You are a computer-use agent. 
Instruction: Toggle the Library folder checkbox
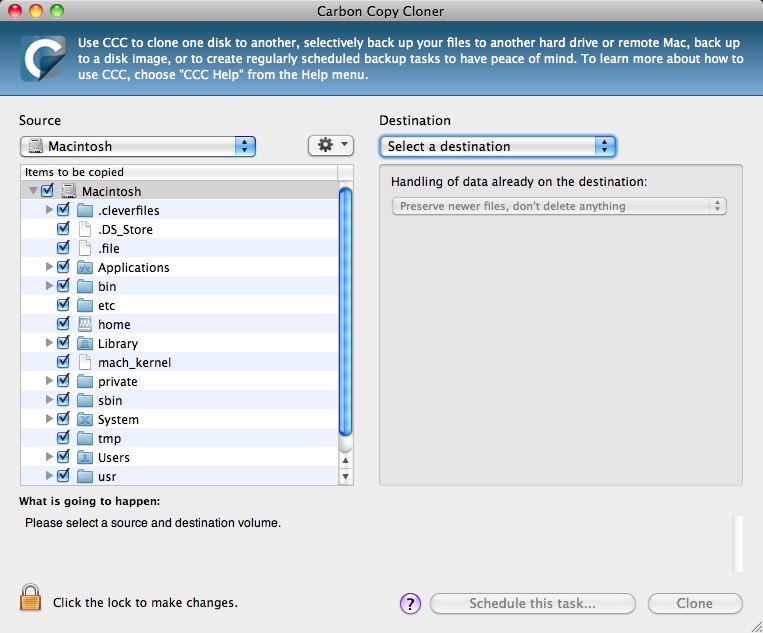[64, 343]
